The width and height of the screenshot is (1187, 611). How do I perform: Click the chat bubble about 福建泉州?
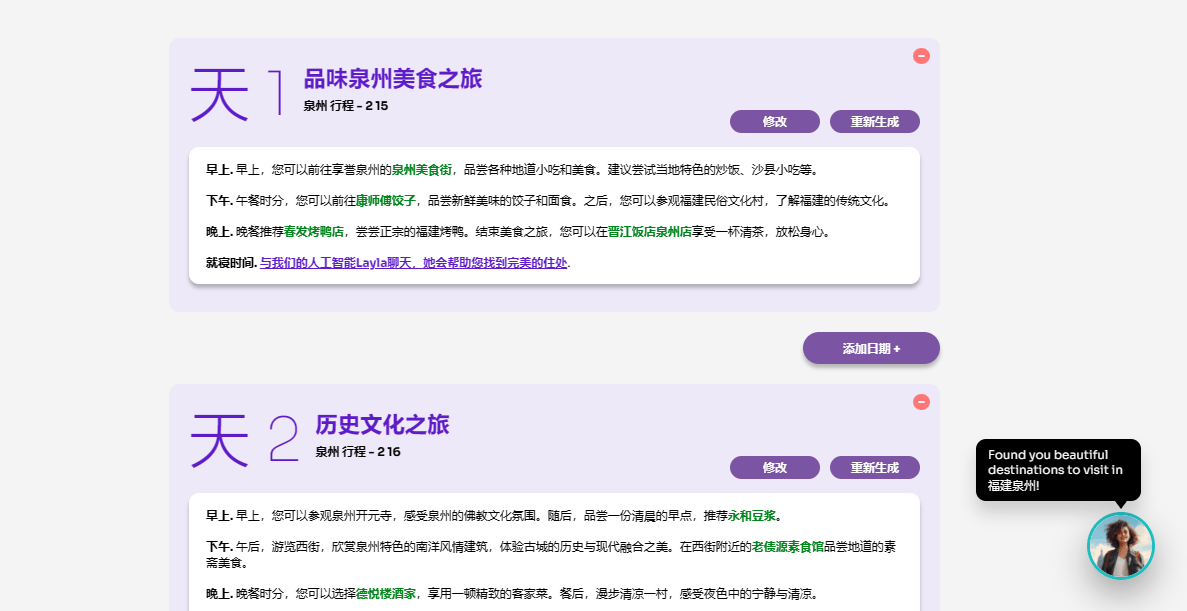(x=1057, y=469)
